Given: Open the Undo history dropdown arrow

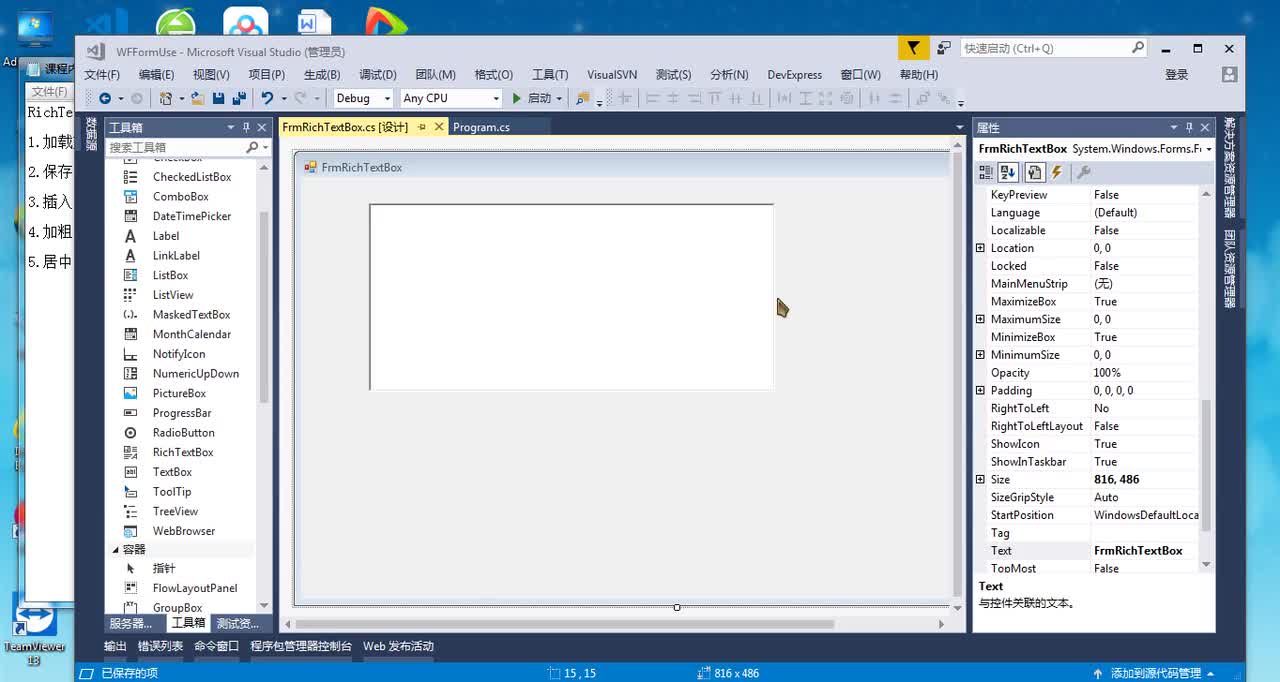Looking at the screenshot, I should [284, 98].
